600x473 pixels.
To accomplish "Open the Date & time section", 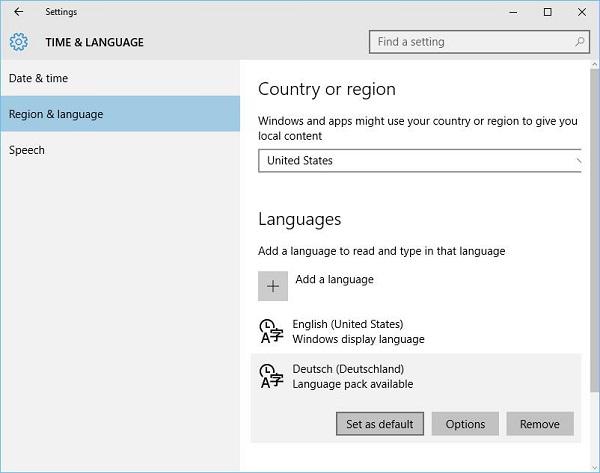I will tap(120, 78).
